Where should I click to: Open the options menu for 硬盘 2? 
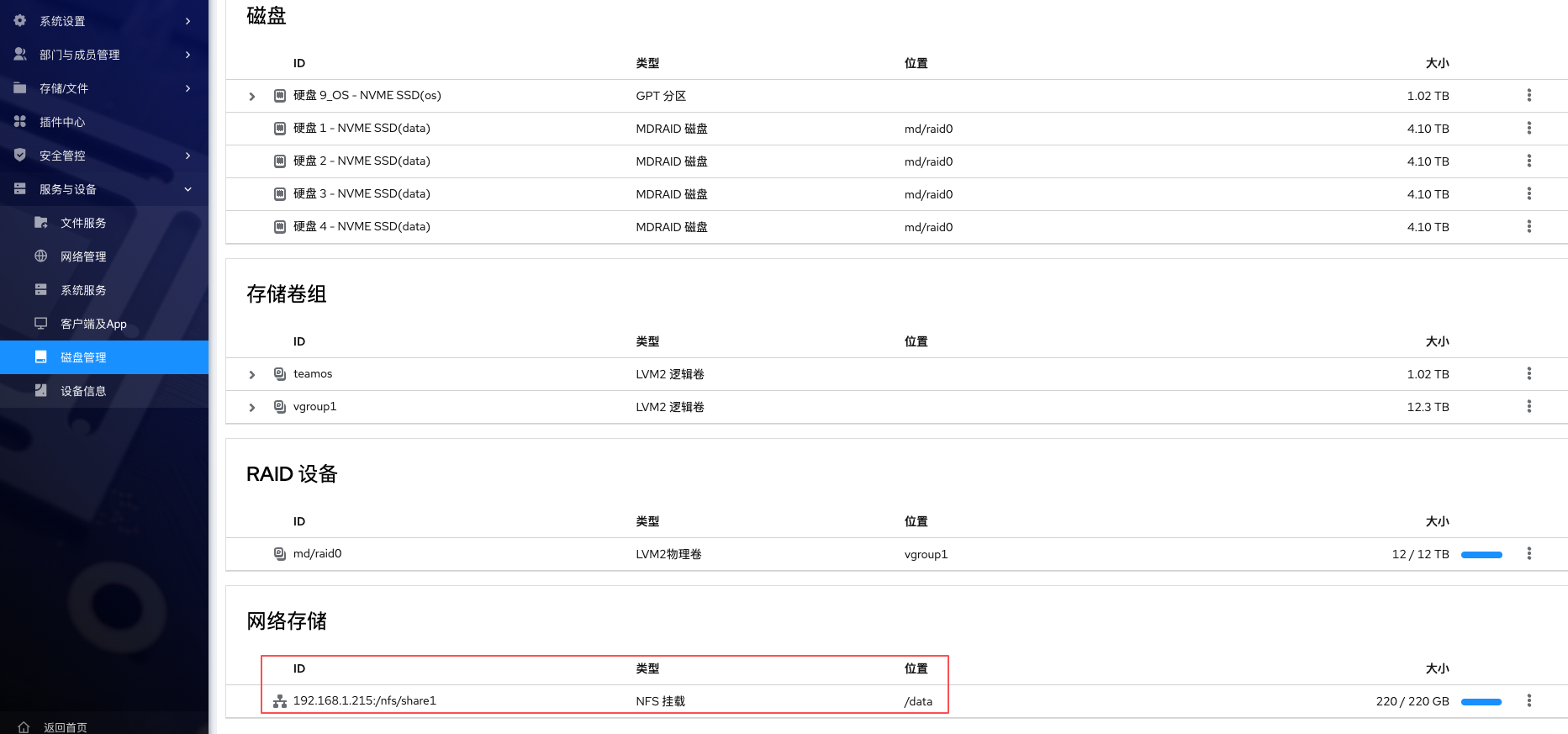click(1528, 161)
